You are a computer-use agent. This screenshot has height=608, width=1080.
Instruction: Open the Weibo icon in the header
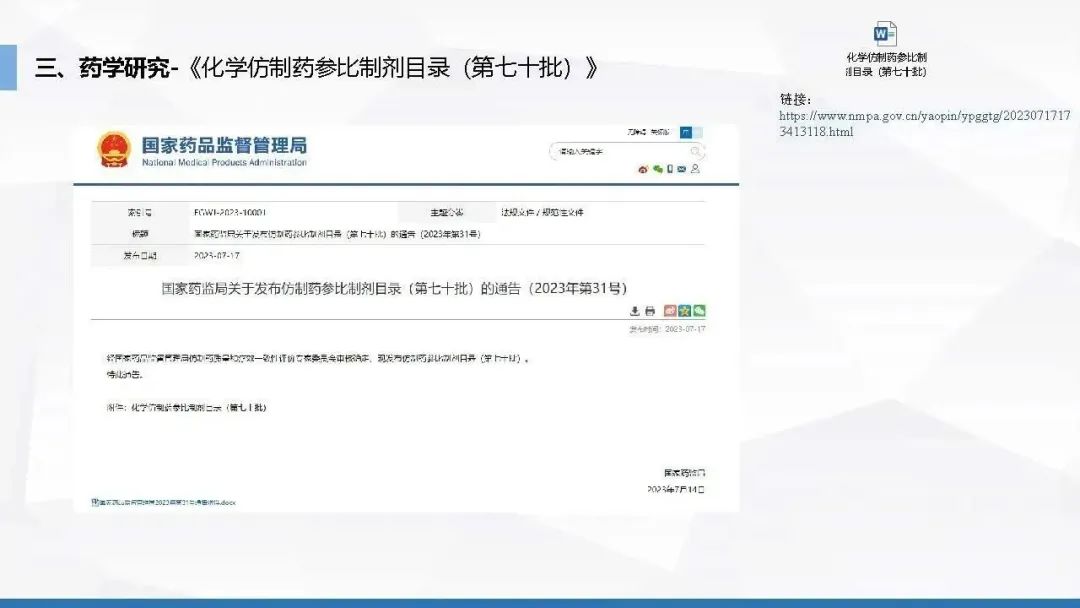click(643, 169)
